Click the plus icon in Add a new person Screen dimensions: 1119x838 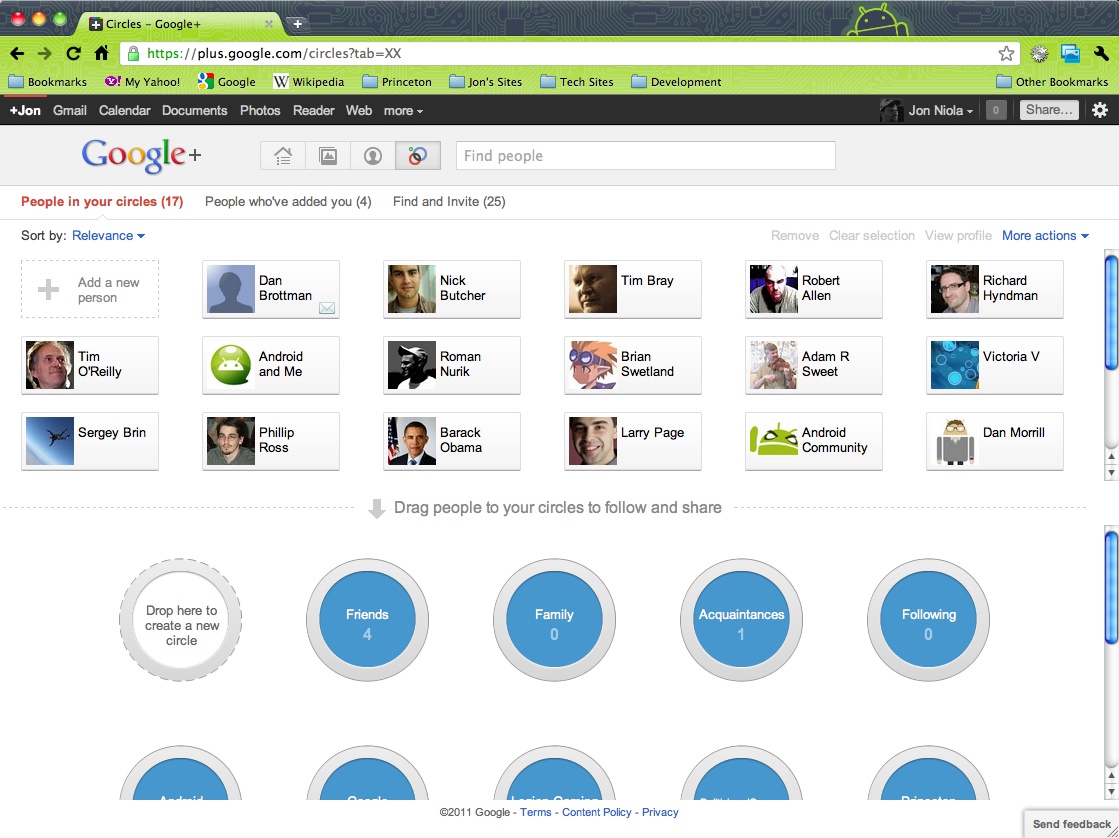(x=48, y=289)
